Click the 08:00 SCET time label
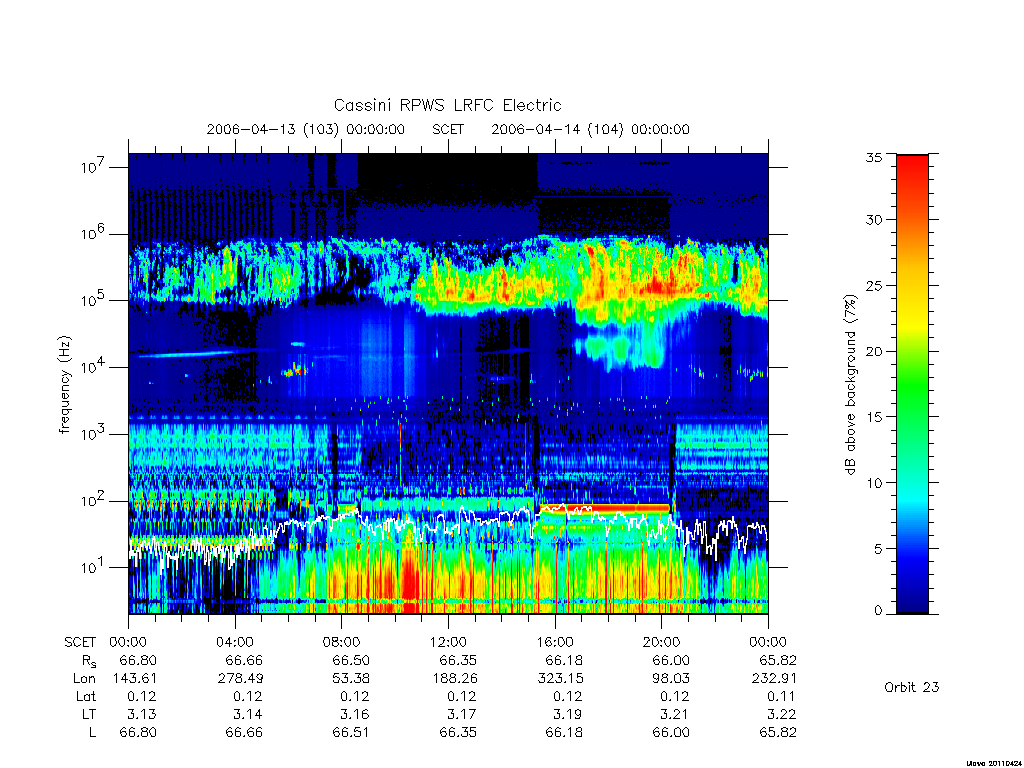Image resolution: width=1024 pixels, height=768 pixels. coord(341,642)
